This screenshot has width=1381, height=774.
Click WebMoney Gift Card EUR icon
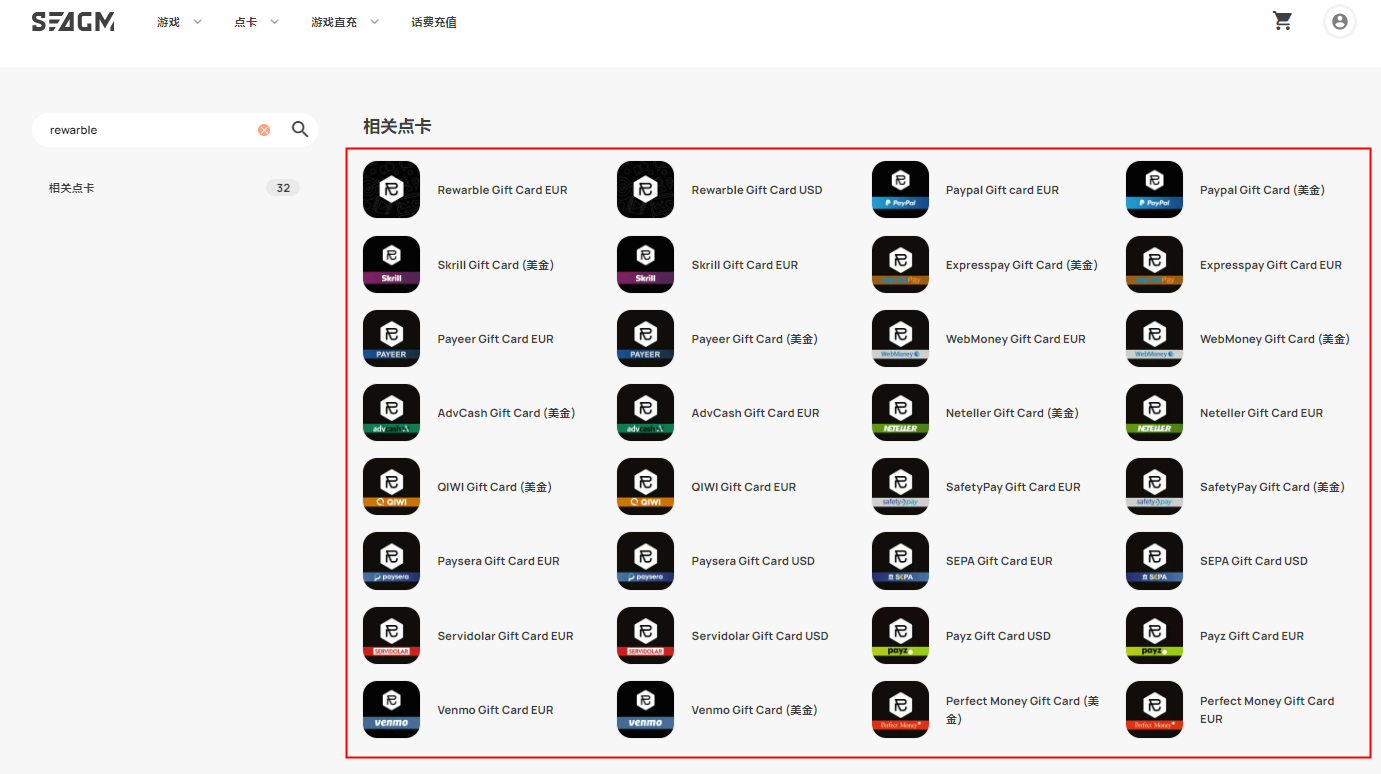tap(900, 339)
